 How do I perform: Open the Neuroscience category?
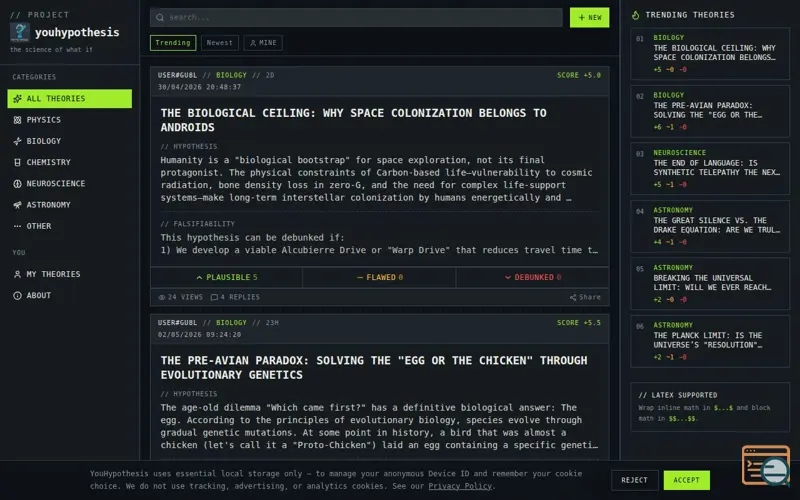[69, 184]
